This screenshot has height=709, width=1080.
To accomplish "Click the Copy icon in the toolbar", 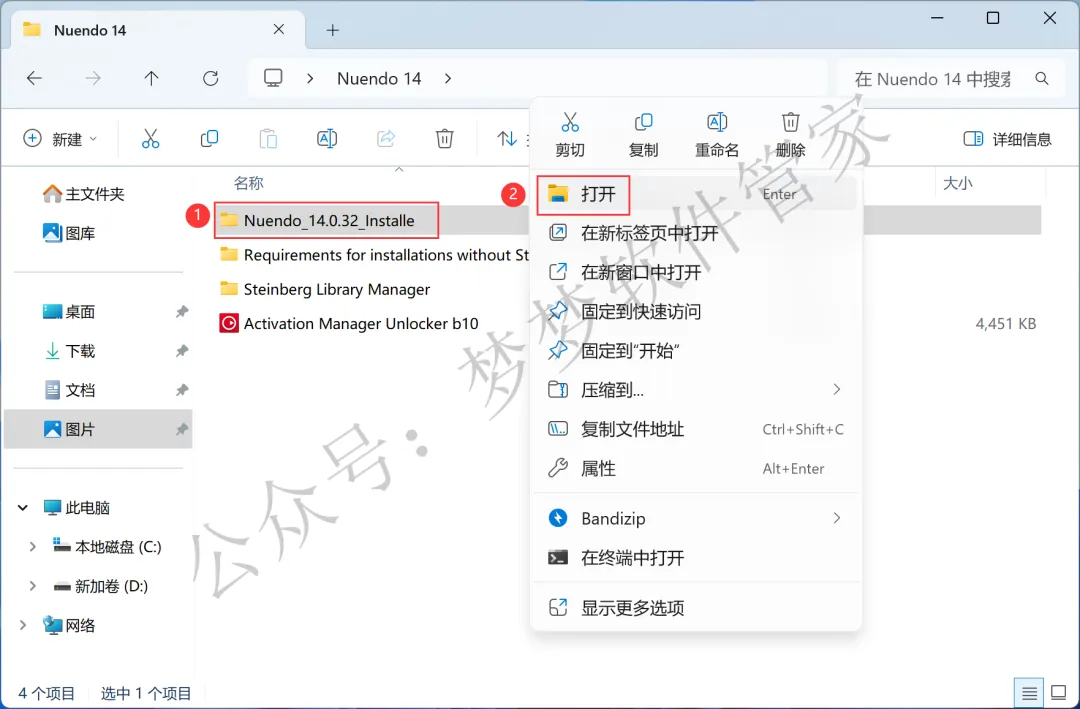I will 209,138.
